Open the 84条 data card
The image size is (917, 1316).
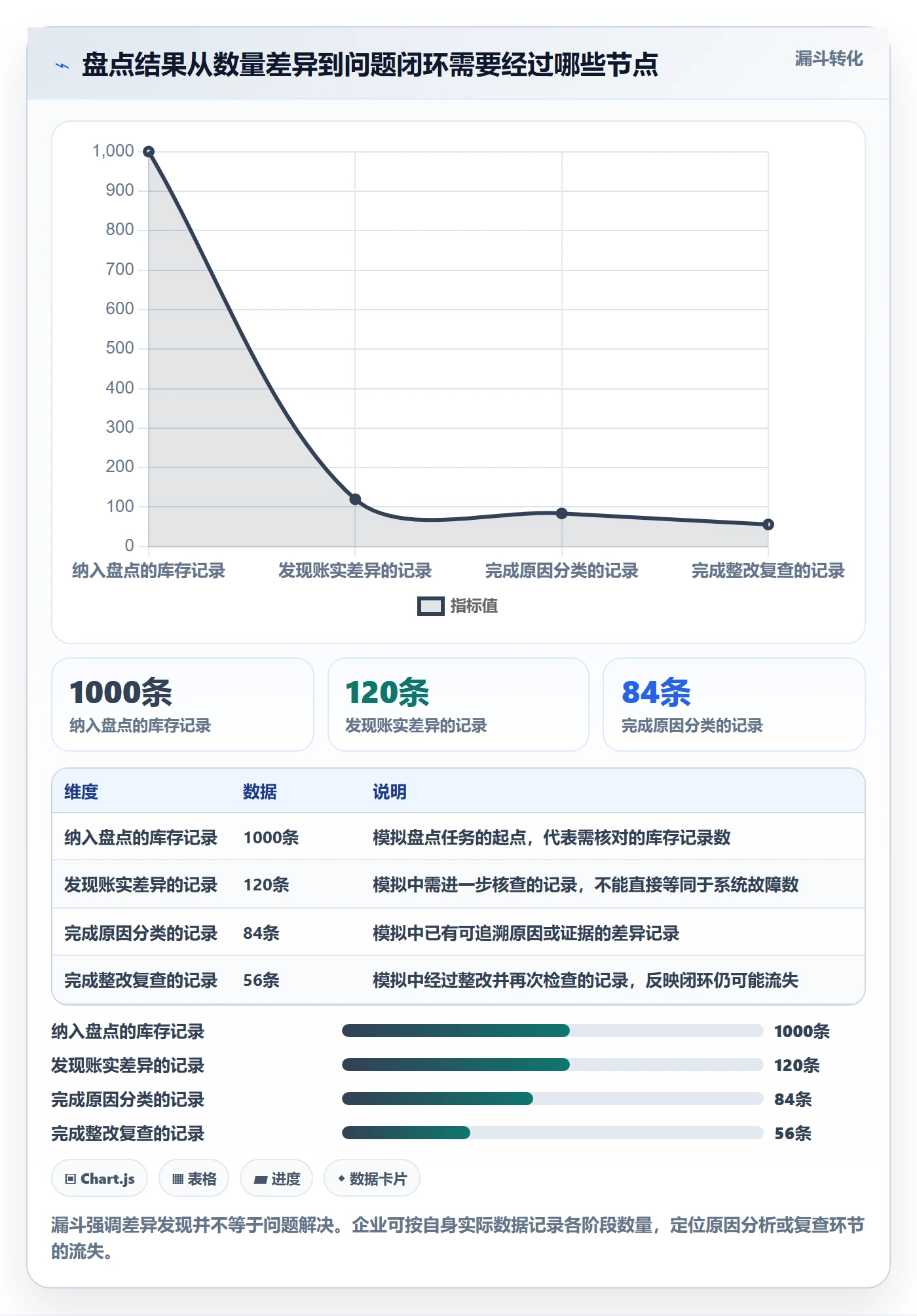(734, 704)
